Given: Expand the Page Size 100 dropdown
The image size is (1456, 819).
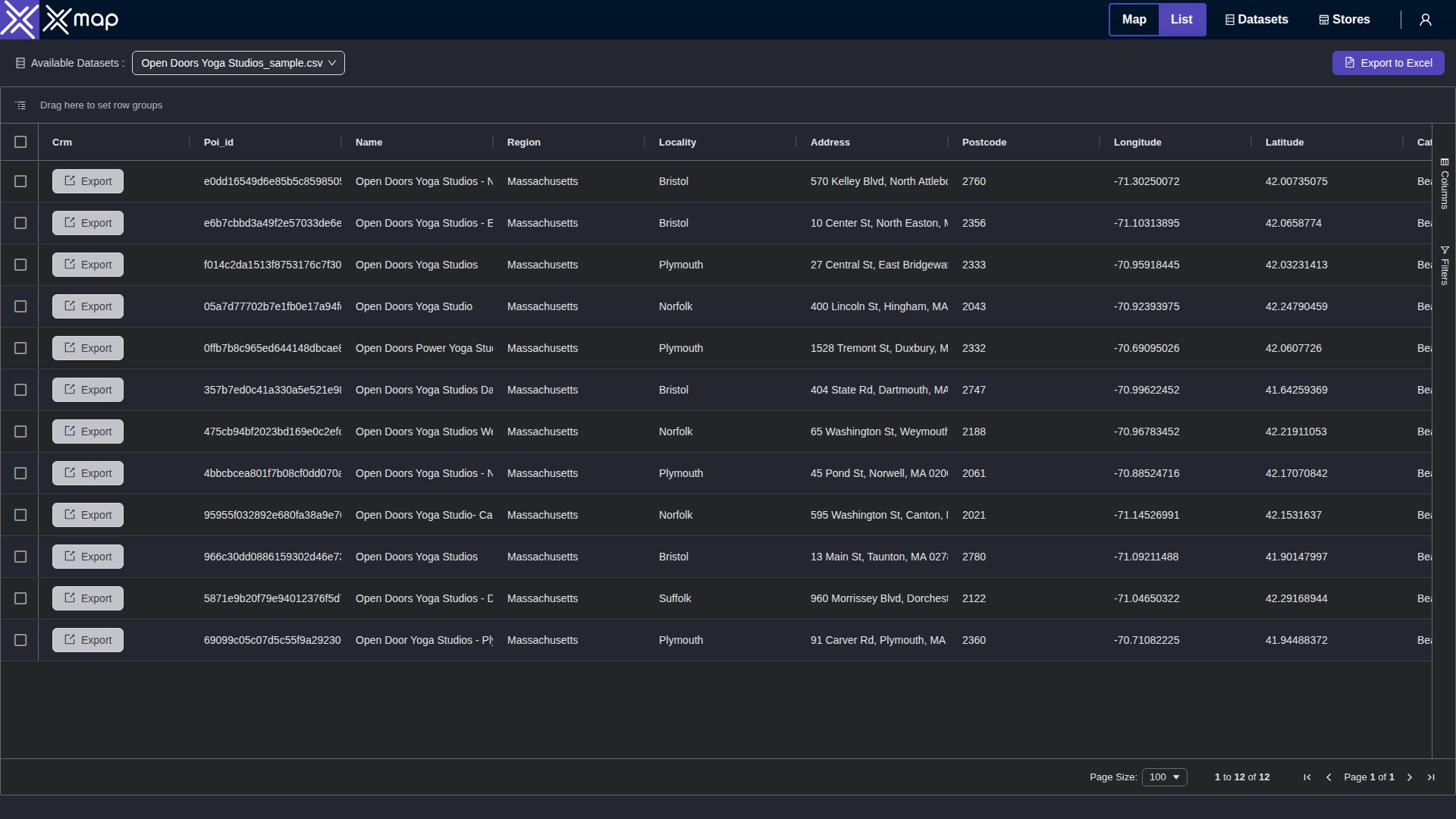Looking at the screenshot, I should point(1164,777).
